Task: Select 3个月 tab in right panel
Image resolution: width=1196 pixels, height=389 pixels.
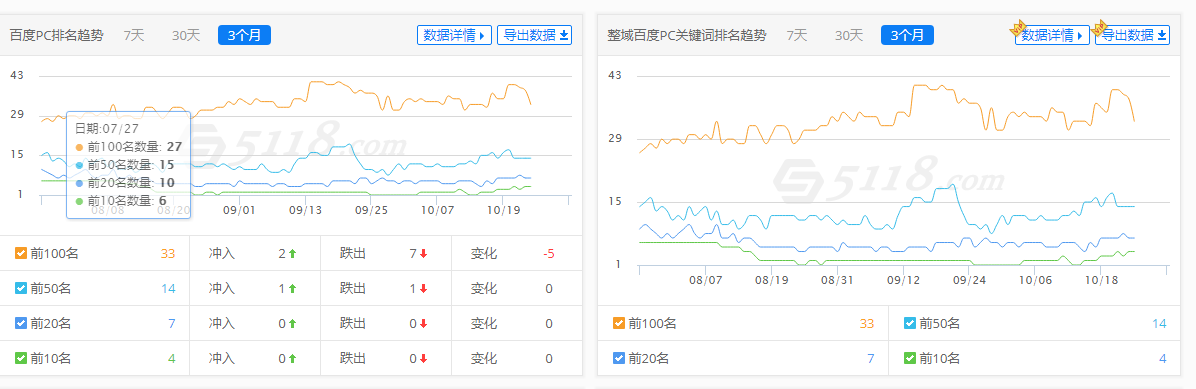Action: click(907, 35)
